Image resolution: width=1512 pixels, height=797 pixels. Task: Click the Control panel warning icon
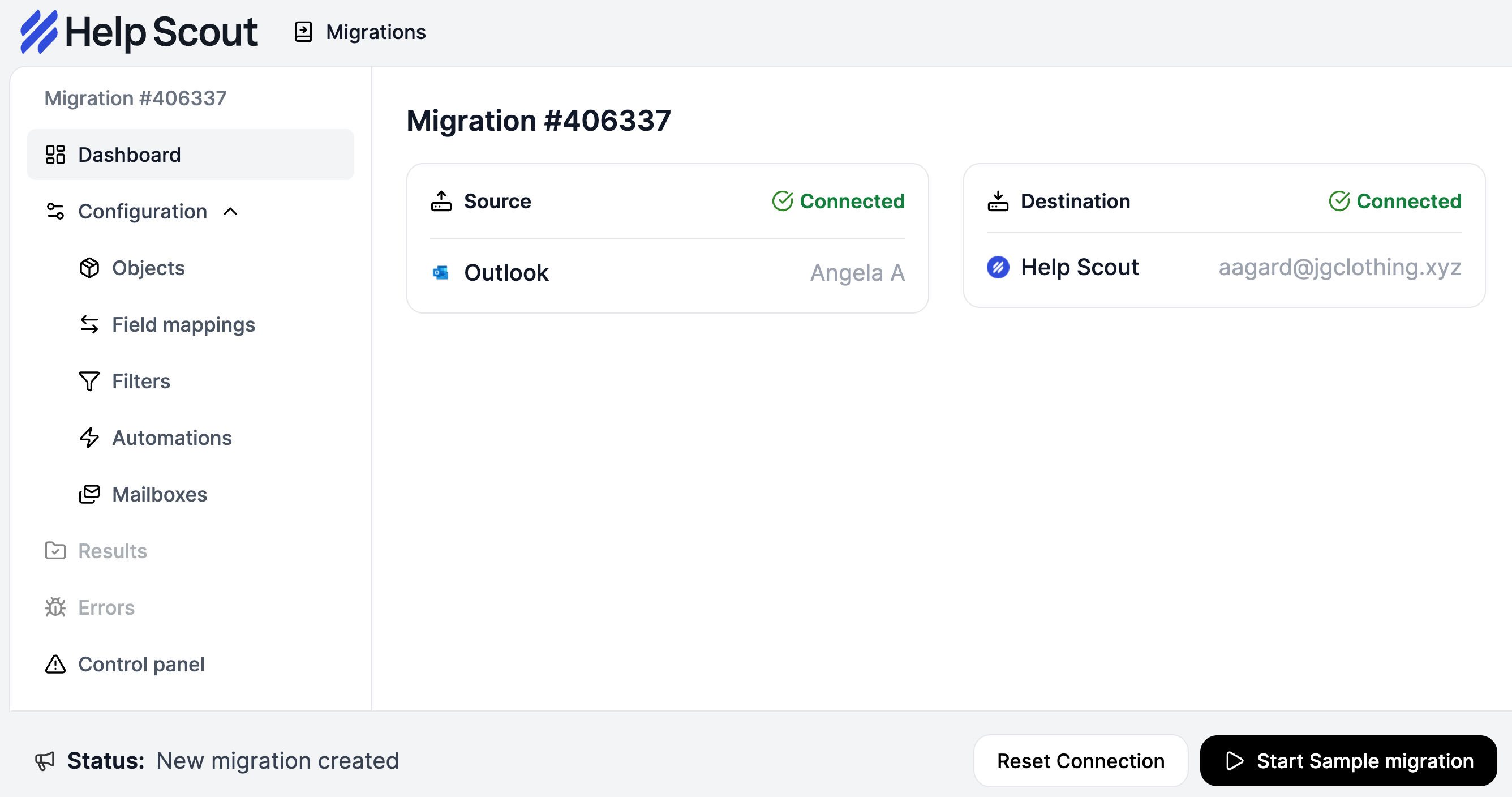tap(55, 665)
